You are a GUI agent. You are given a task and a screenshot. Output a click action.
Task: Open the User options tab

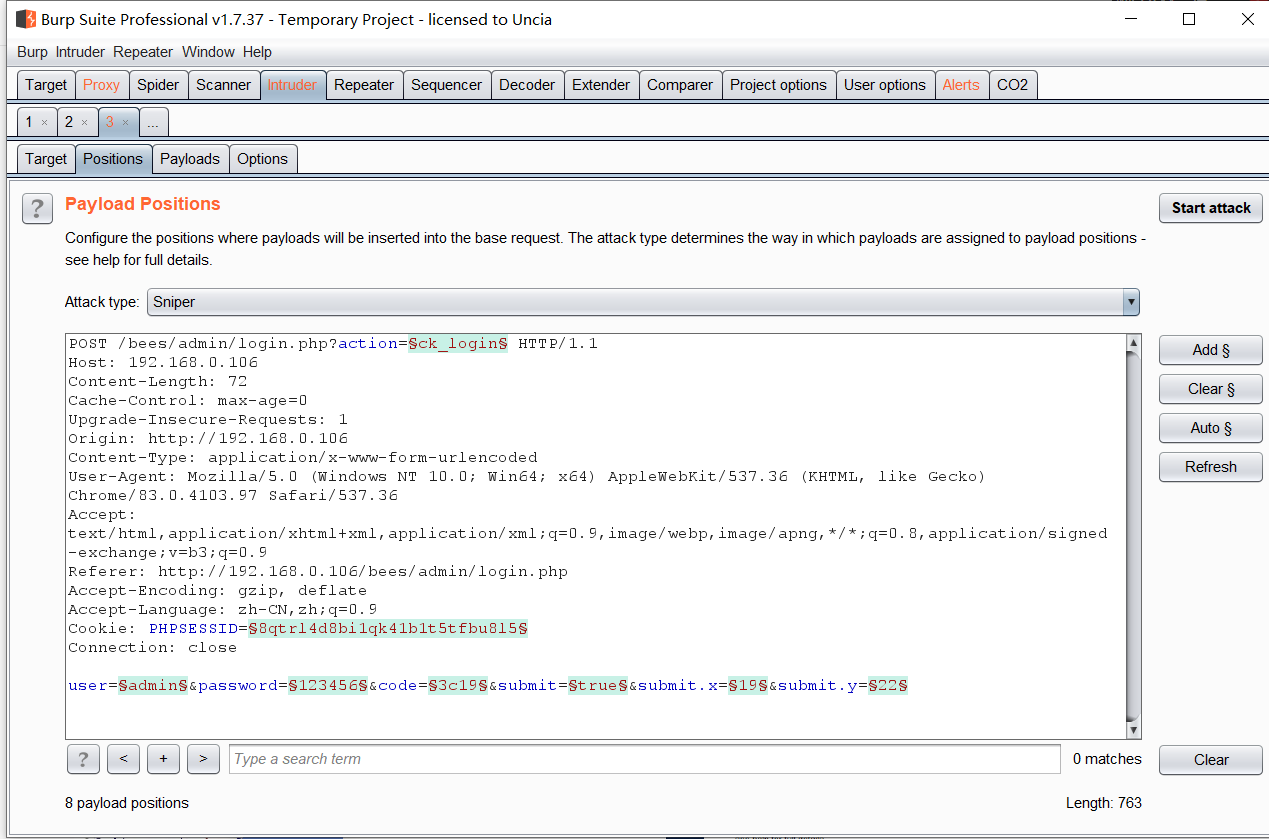(x=885, y=85)
